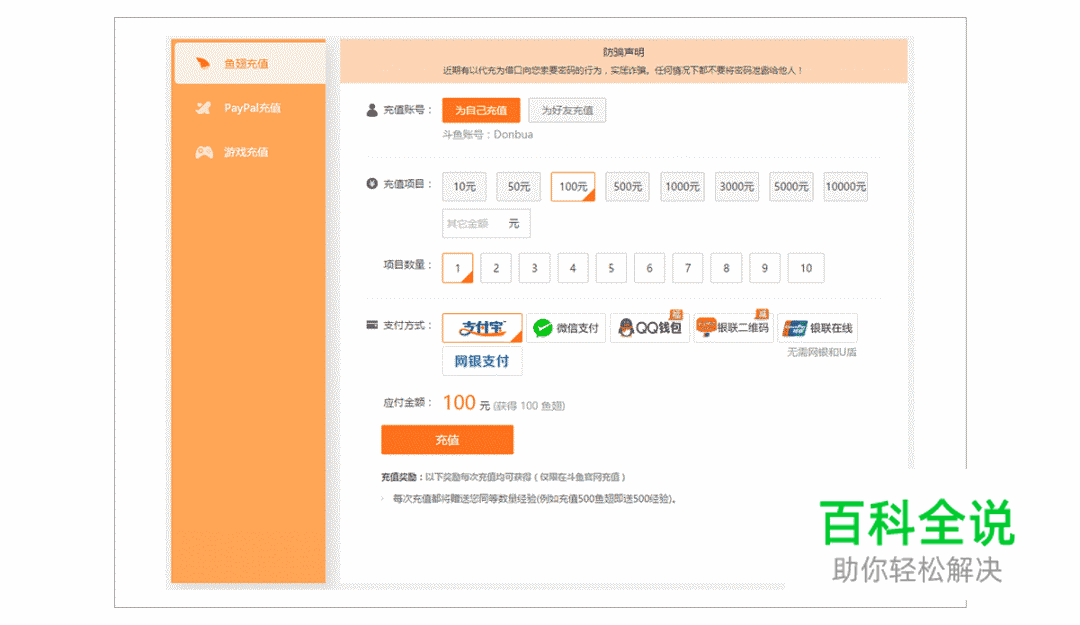Click the fish icon beside 鱼翅充值

pos(203,61)
